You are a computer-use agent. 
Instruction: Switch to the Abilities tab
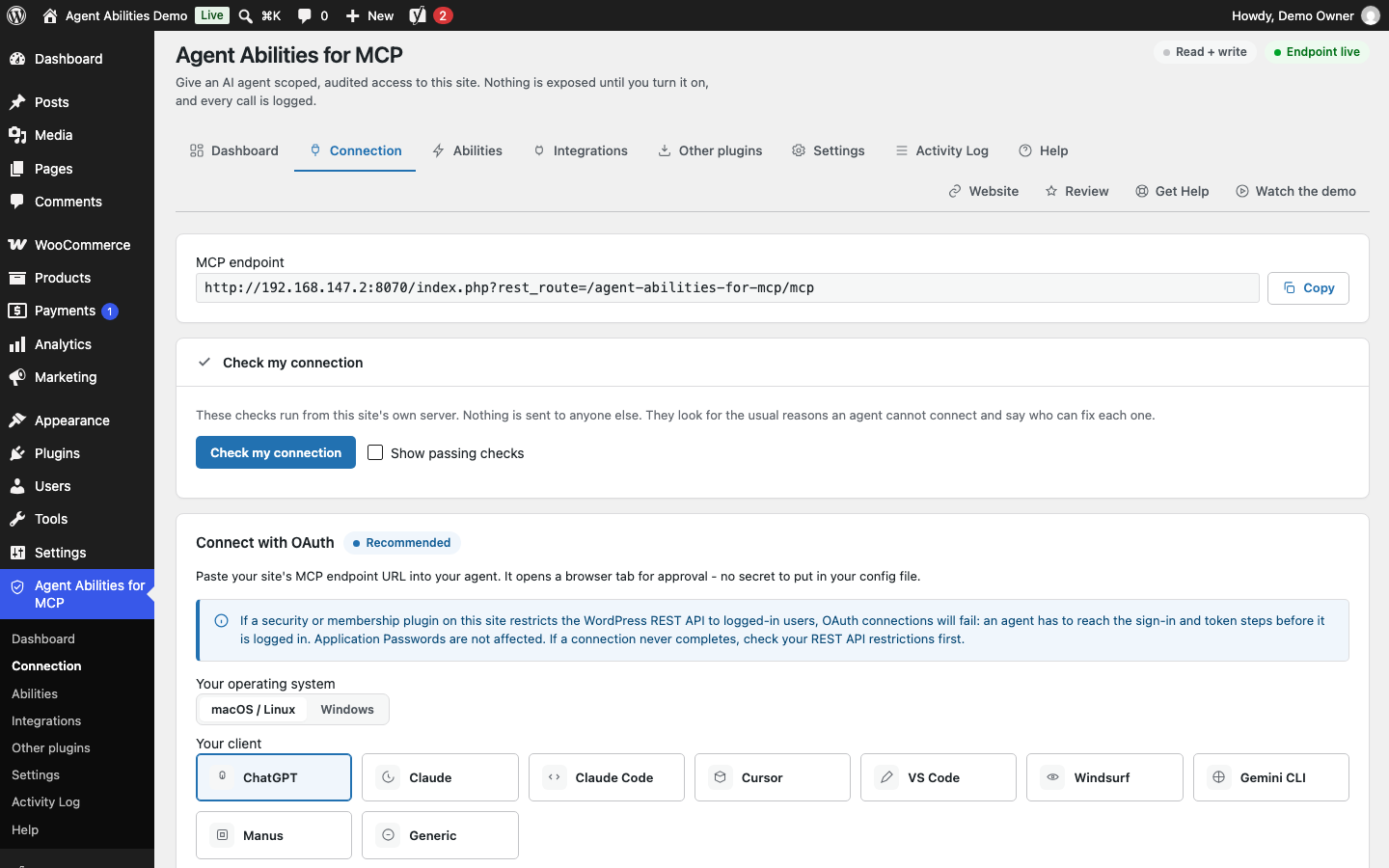pos(468,150)
